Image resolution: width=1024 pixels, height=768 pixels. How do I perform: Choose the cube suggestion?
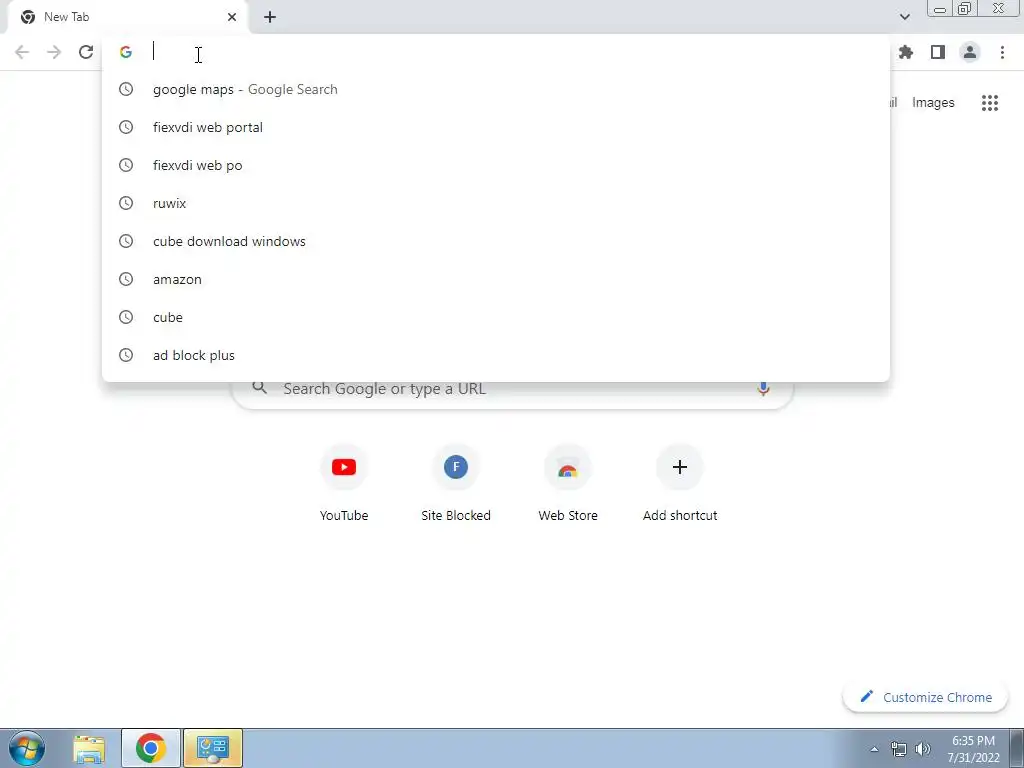point(496,317)
